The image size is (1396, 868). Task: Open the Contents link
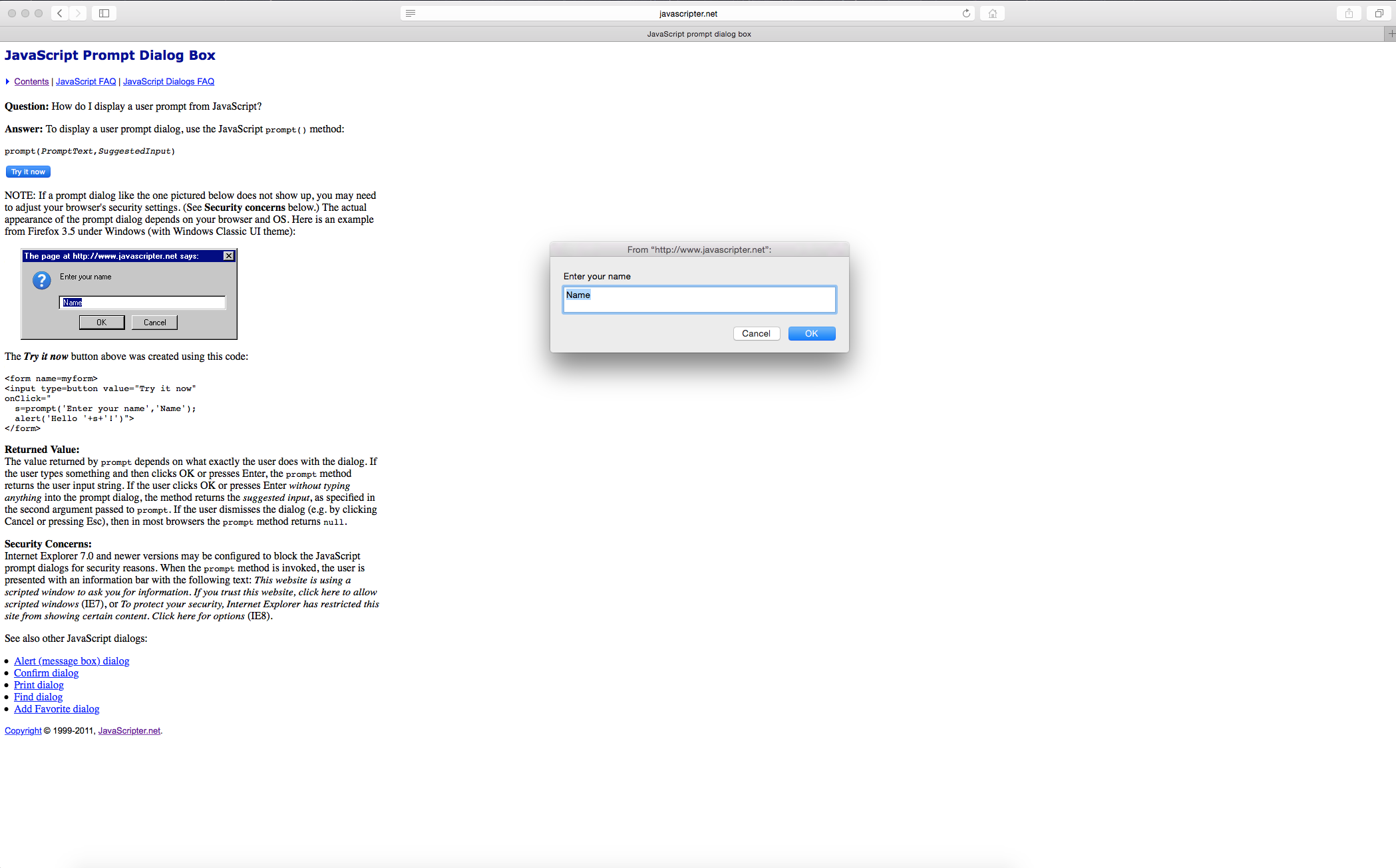[x=31, y=82]
